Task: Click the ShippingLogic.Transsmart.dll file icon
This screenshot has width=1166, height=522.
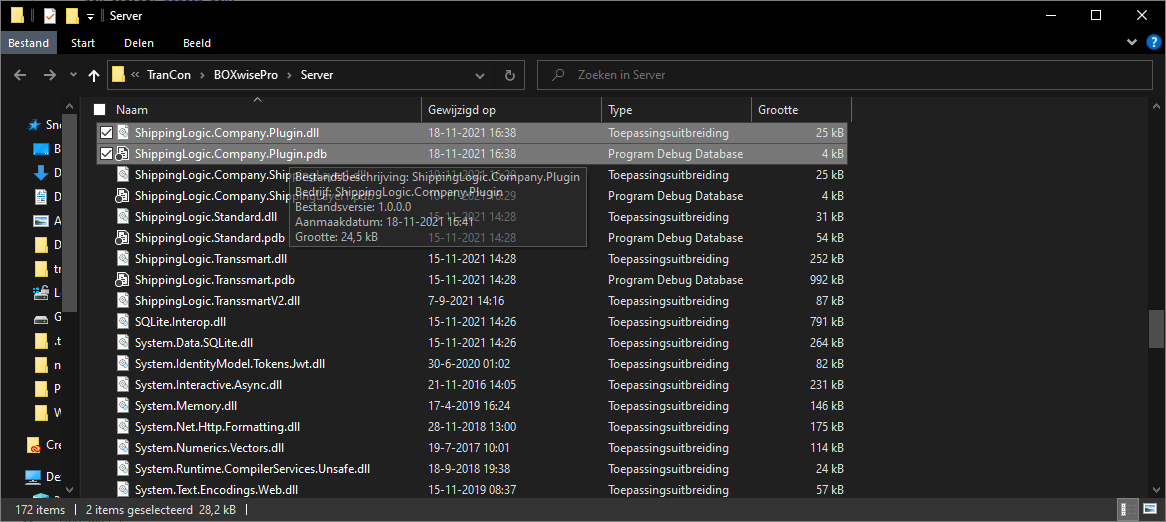Action: pyautogui.click(x=123, y=259)
